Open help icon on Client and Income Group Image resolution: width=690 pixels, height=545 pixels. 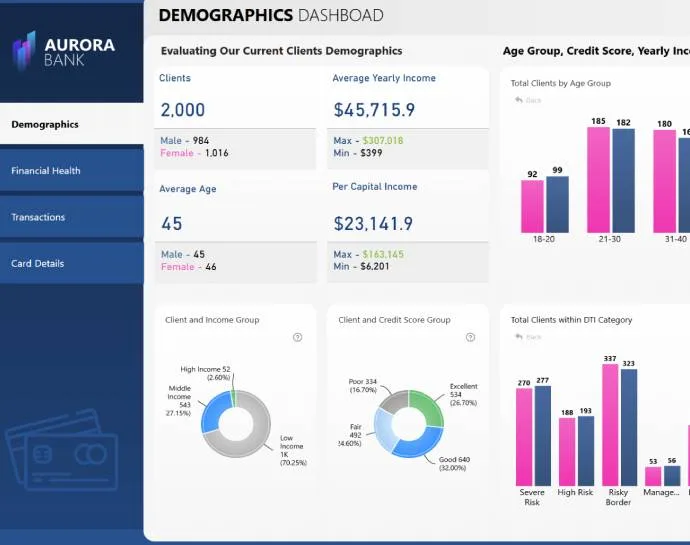[297, 337]
